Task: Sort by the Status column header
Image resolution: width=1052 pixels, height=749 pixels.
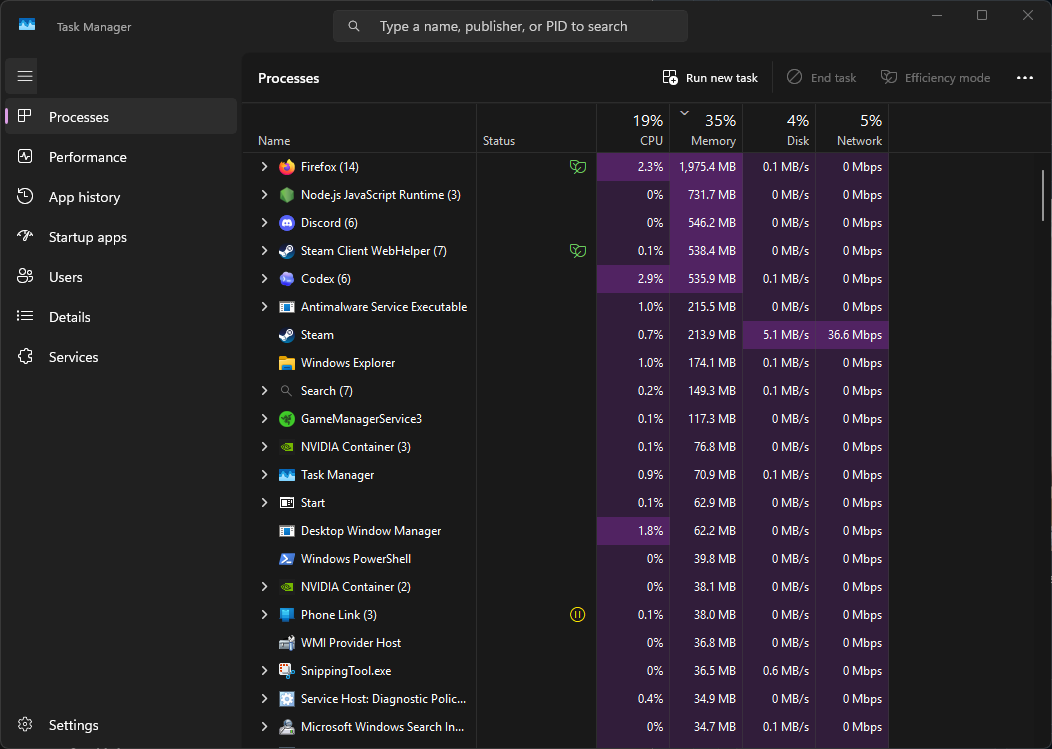Action: click(x=536, y=128)
